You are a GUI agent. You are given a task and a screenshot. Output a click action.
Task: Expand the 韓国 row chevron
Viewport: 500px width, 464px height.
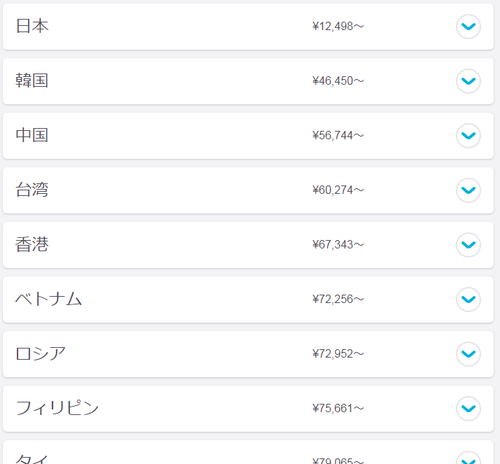[468, 81]
